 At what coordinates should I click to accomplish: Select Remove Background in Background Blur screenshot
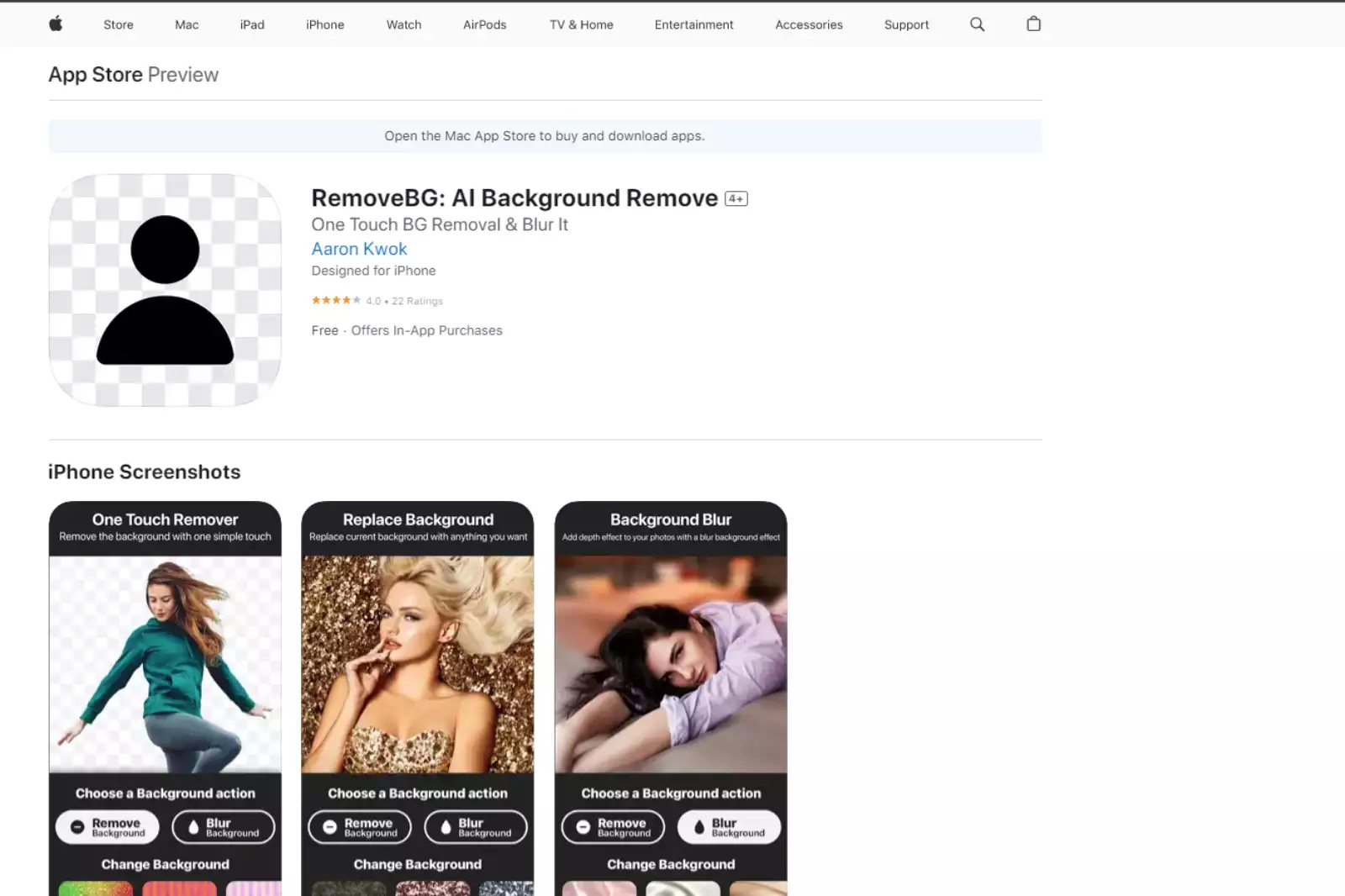(x=613, y=826)
